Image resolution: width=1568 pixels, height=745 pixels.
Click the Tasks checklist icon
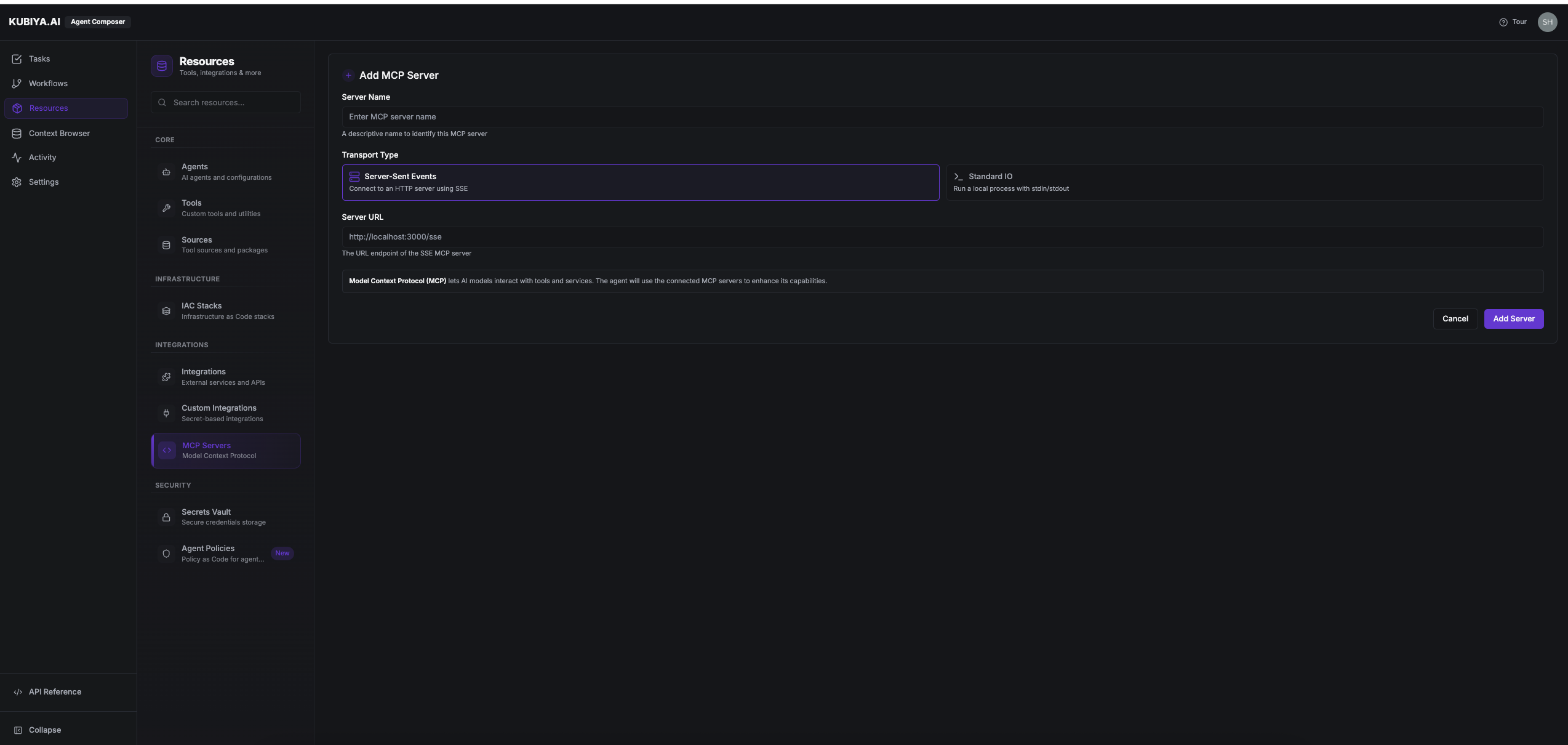coord(17,59)
